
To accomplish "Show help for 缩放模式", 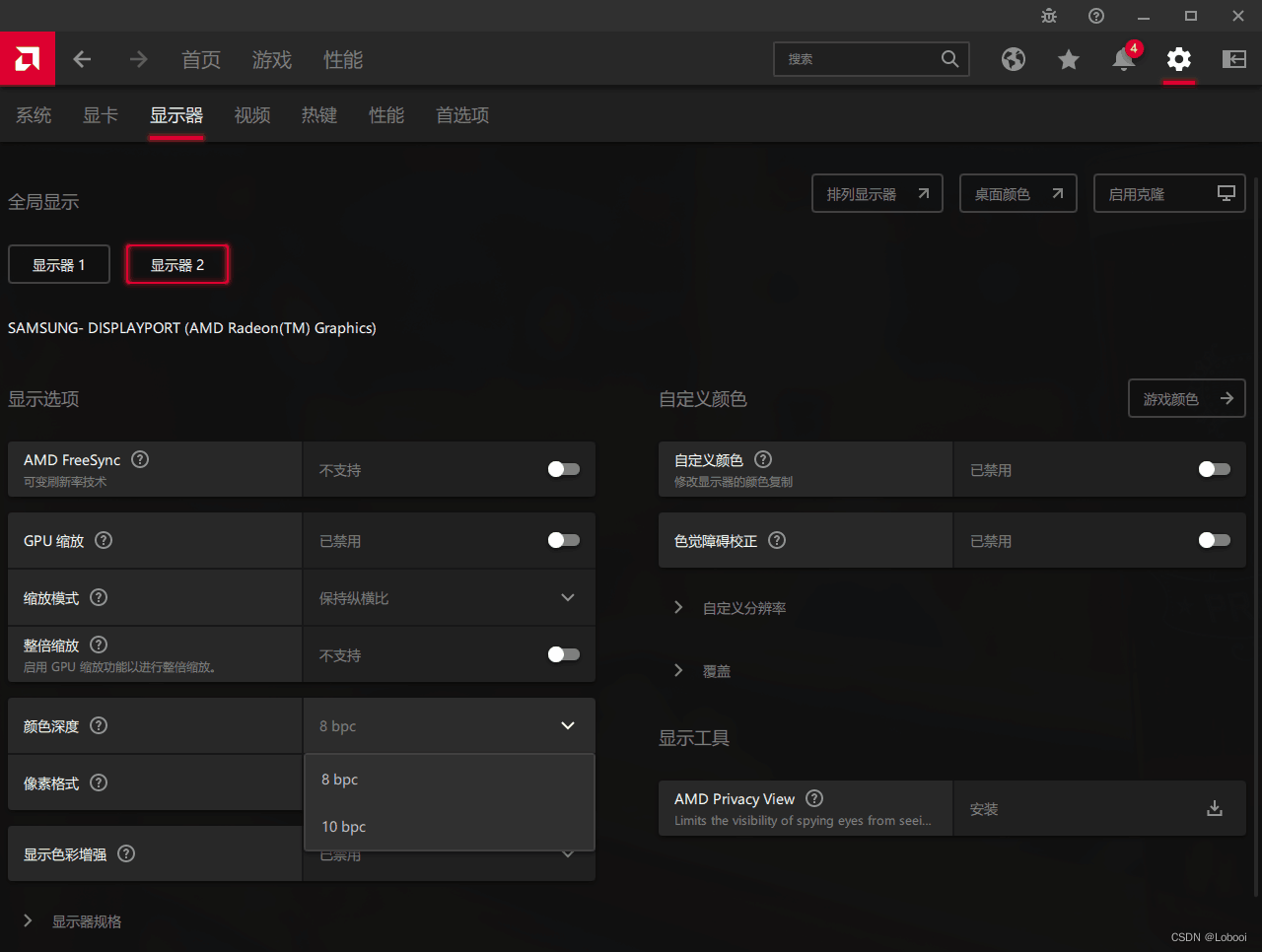I will tap(99, 597).
